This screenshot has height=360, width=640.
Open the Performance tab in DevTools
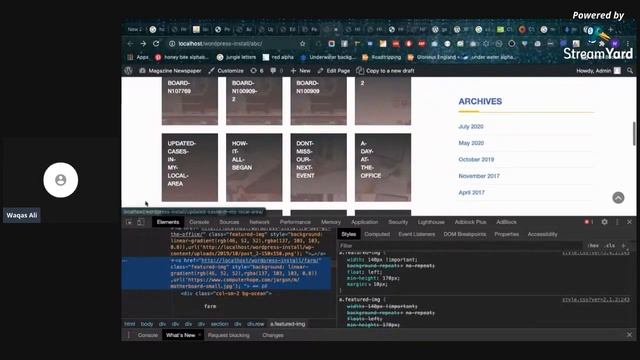[x=295, y=222]
